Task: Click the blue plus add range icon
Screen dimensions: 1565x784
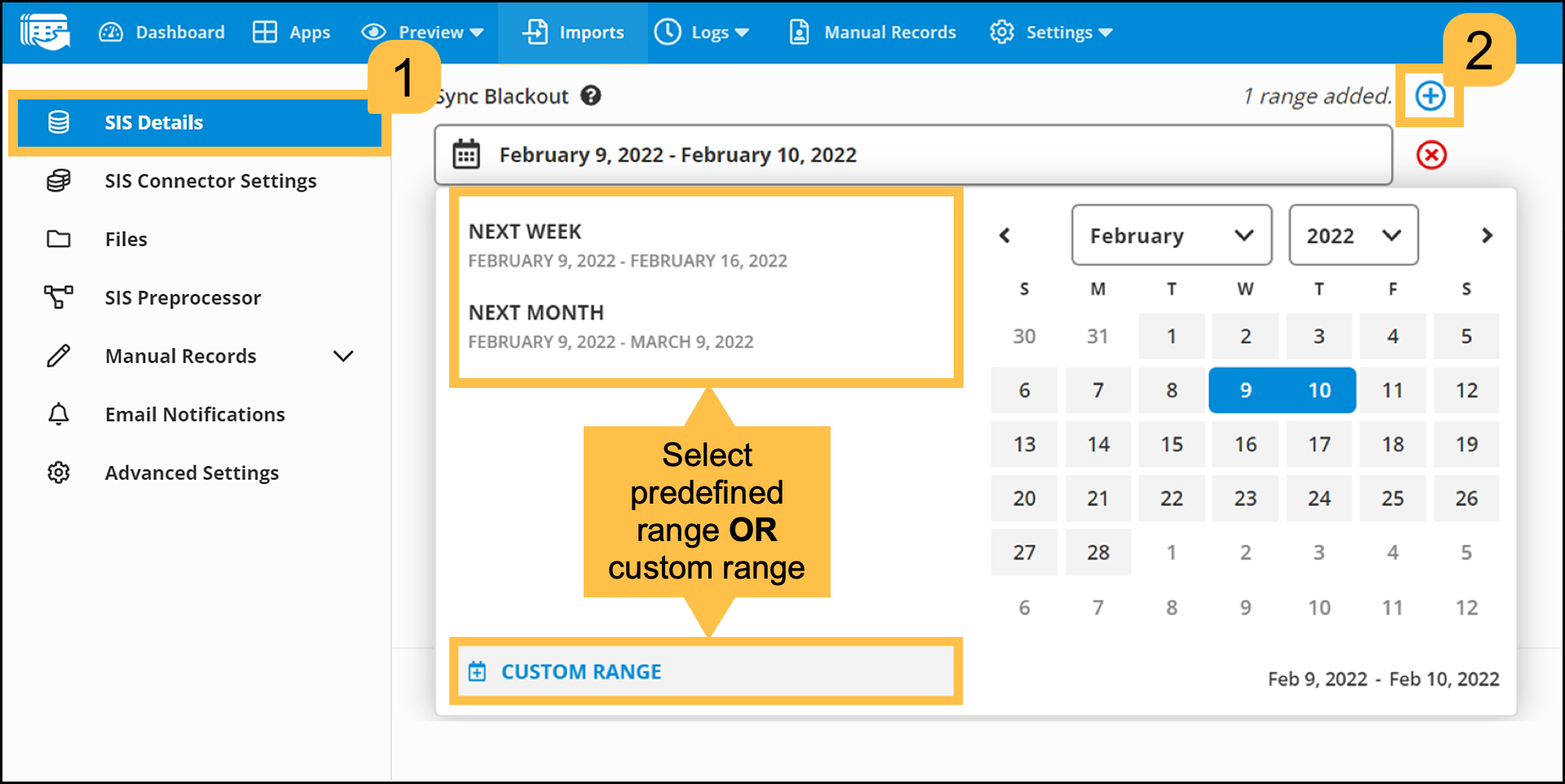Action: tap(1430, 96)
